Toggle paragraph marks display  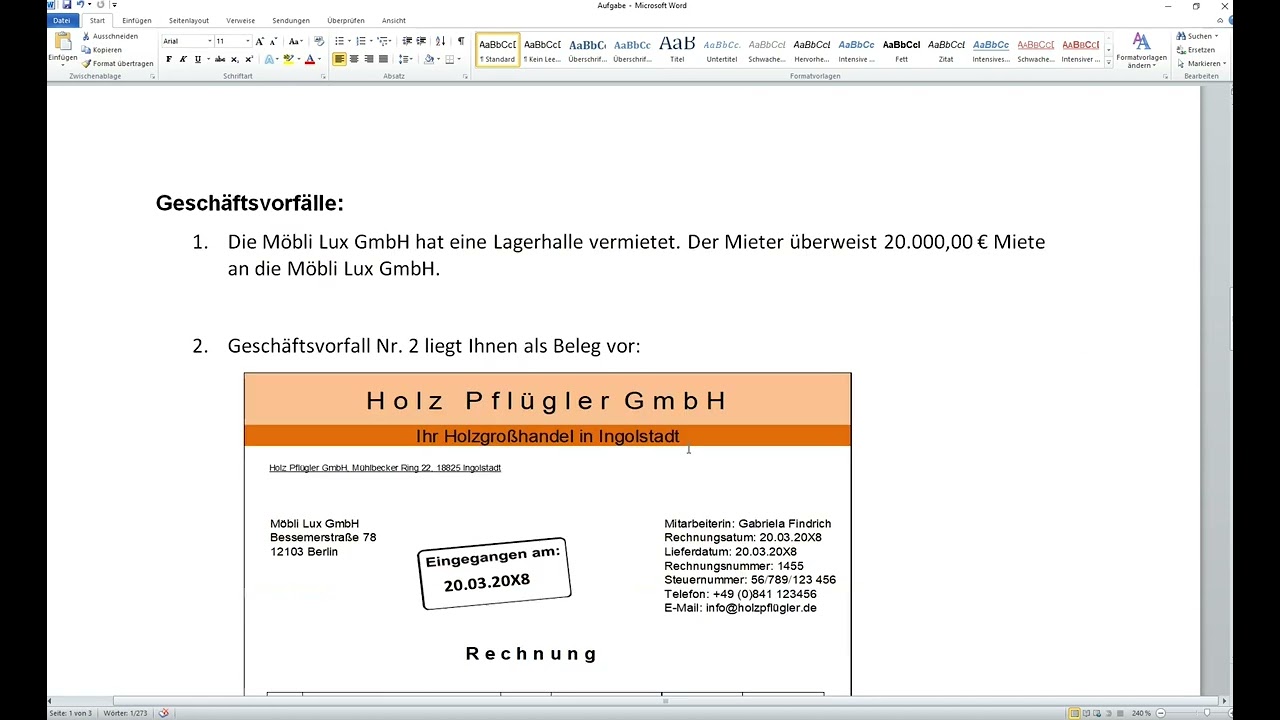(460, 41)
